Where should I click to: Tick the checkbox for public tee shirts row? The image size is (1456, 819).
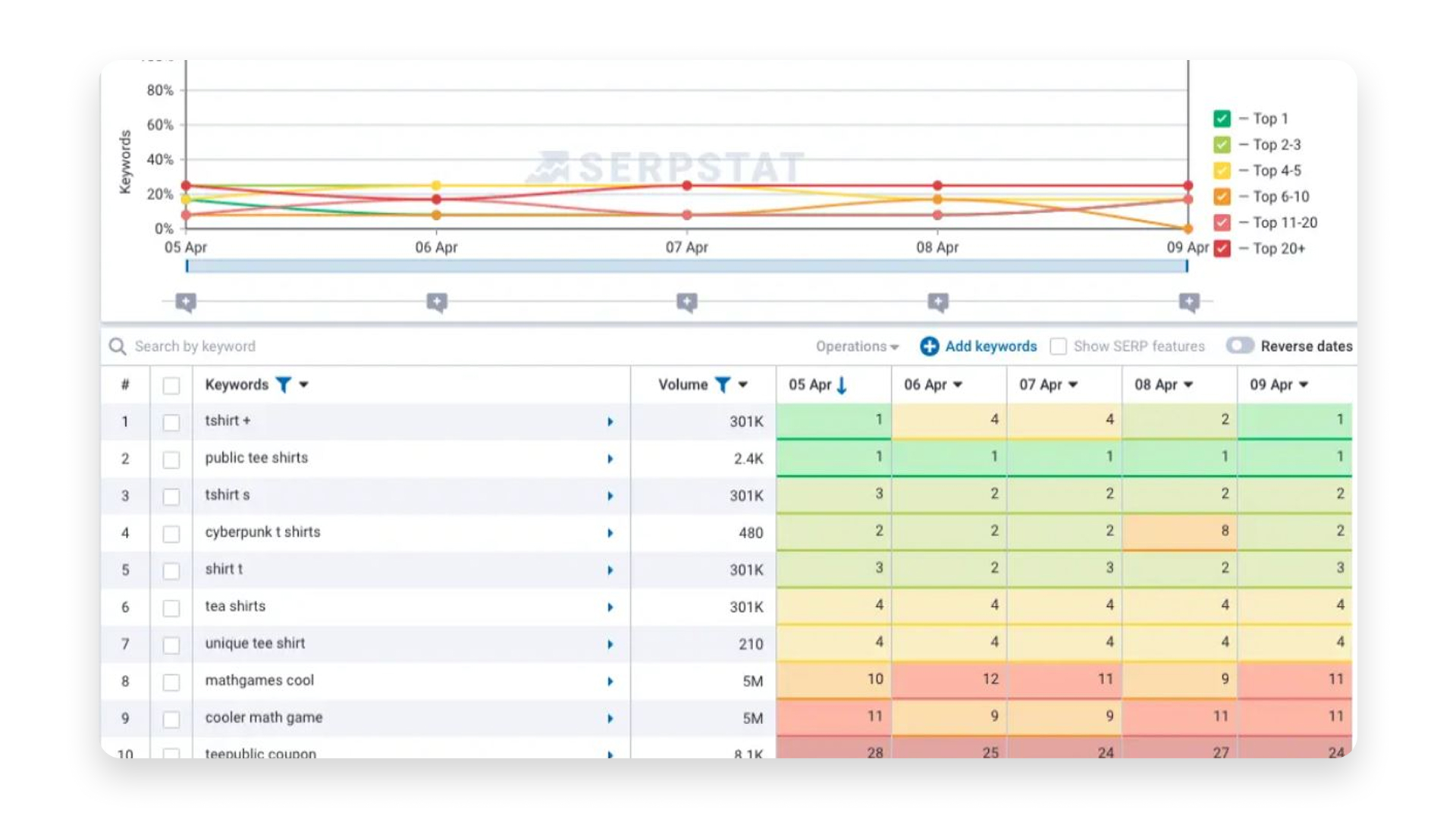pyautogui.click(x=171, y=460)
